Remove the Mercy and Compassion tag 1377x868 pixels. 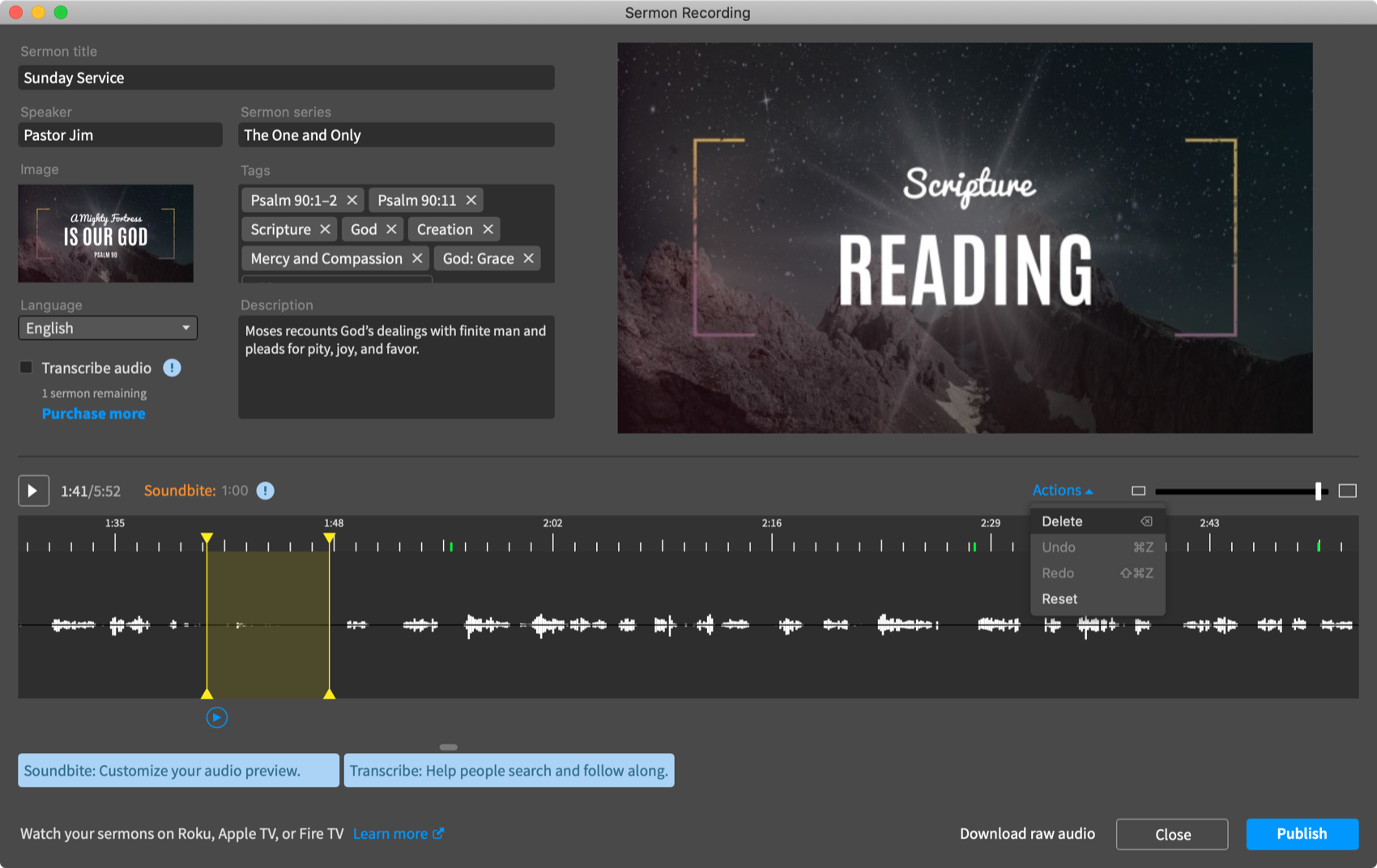[x=417, y=258]
